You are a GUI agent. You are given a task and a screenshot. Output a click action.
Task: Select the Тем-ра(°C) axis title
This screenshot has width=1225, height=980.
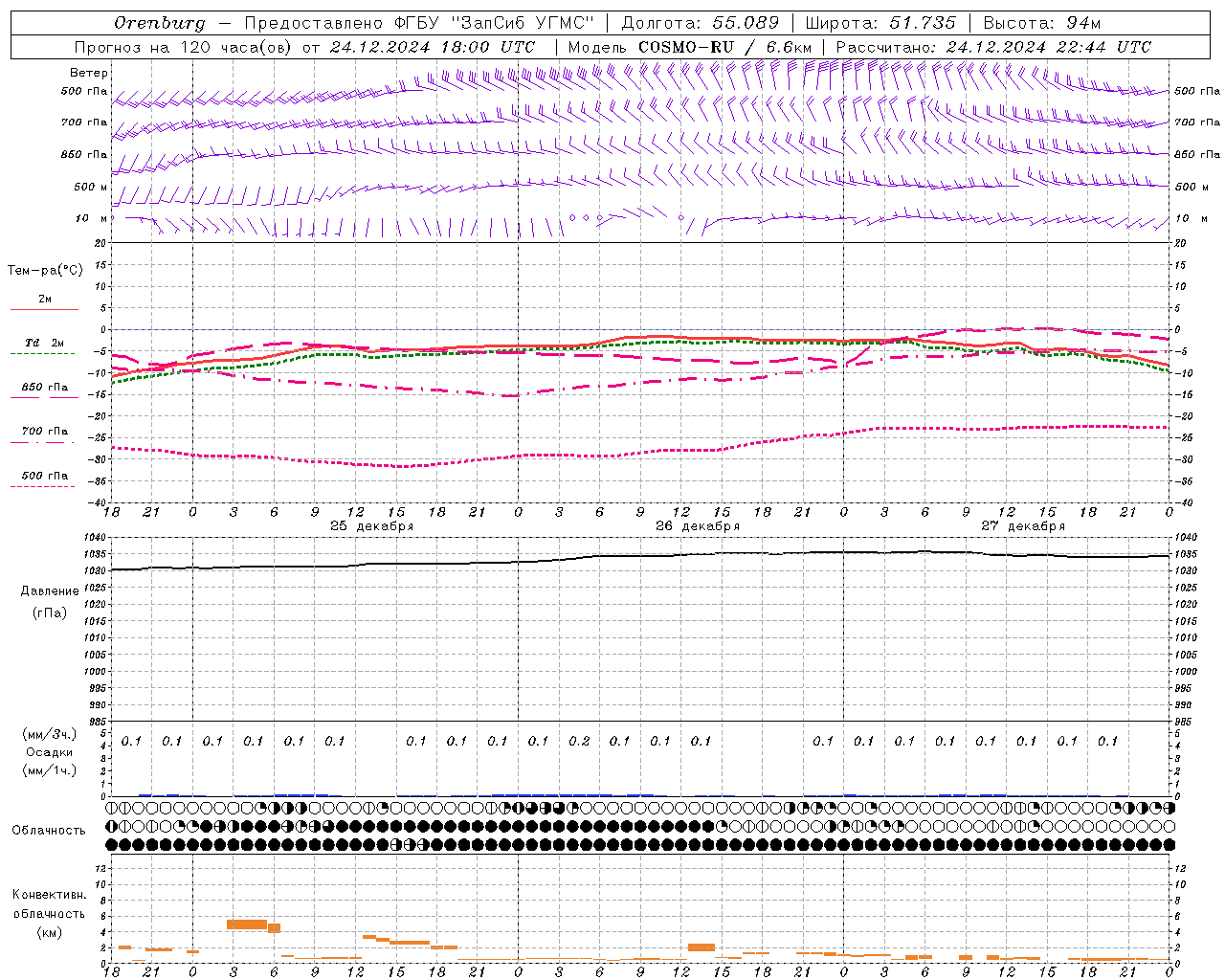45,271
